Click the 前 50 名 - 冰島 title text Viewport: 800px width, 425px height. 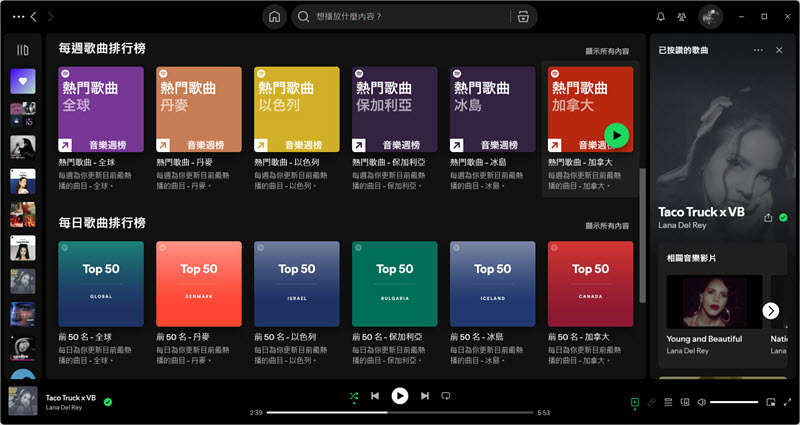[x=477, y=337]
